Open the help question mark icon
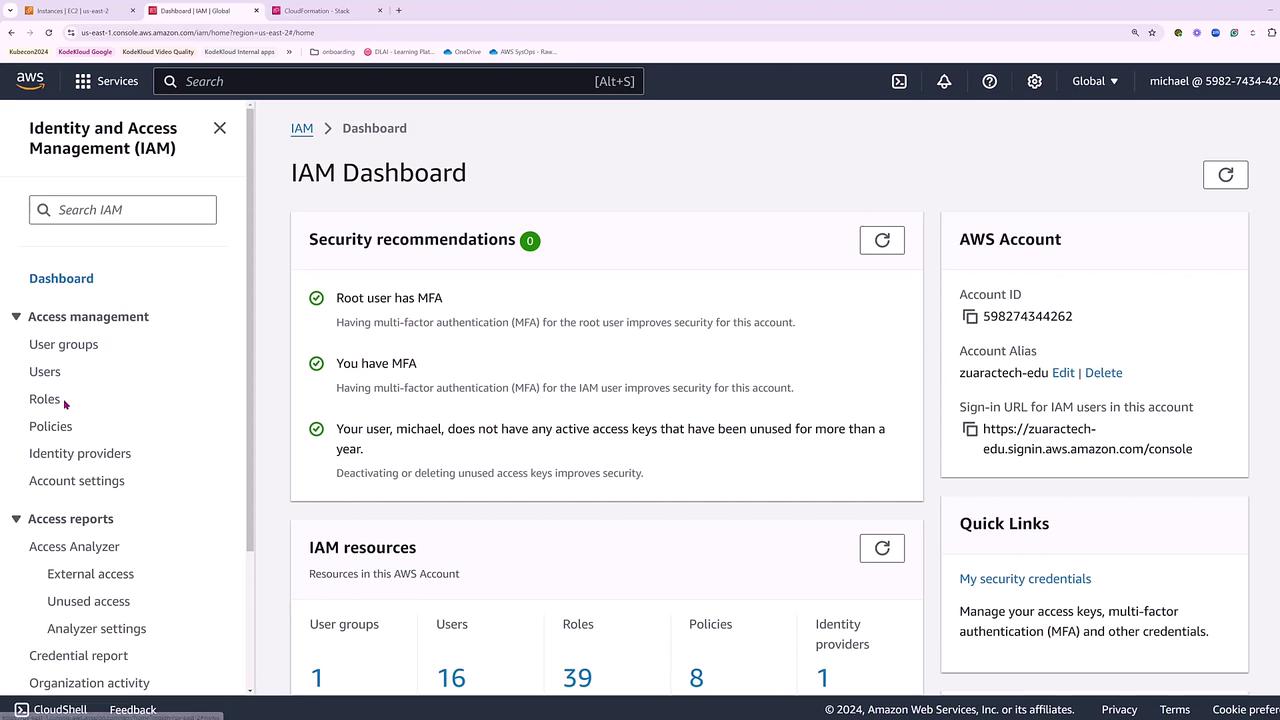 (x=989, y=81)
